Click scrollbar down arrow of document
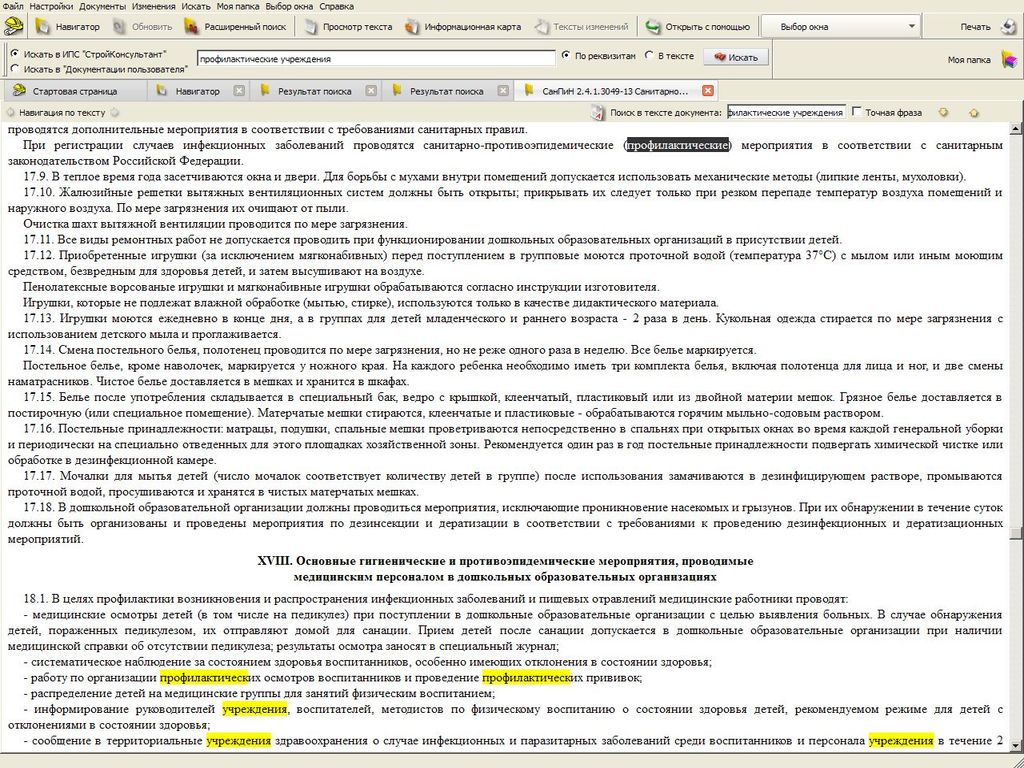The image size is (1024, 768). 1016,744
